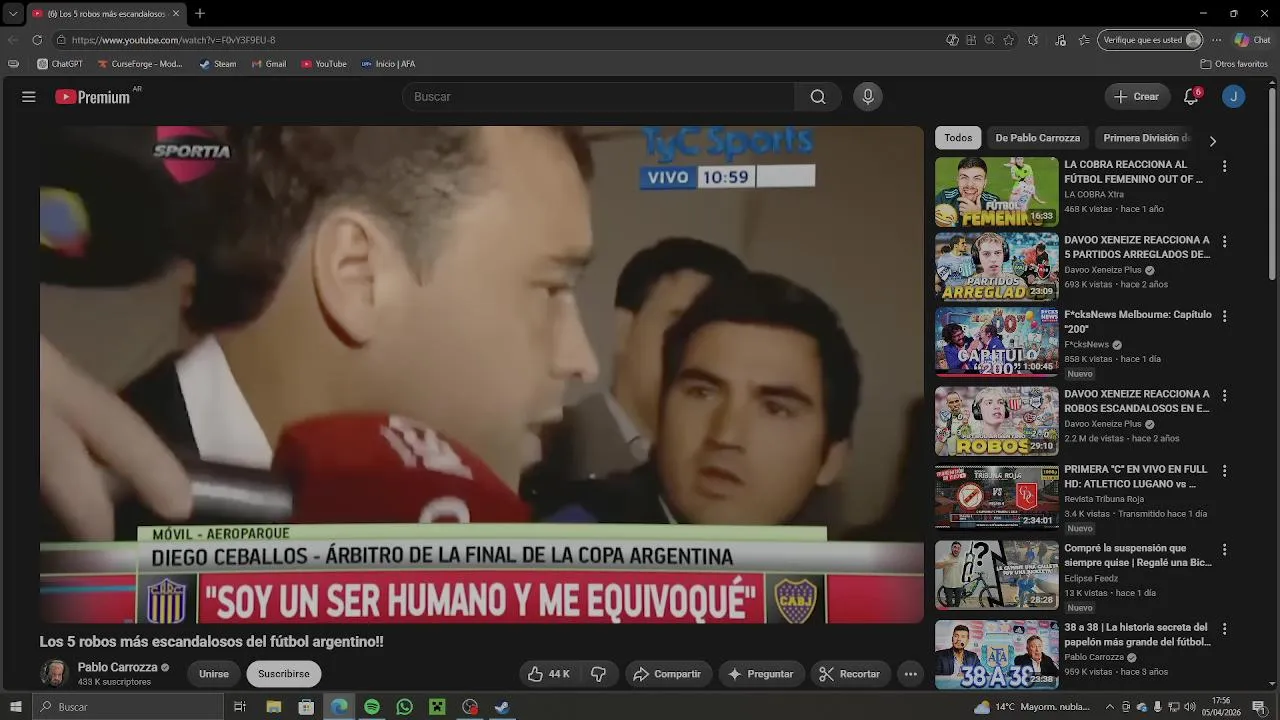The height and width of the screenshot is (720, 1280).
Task: Select De Pablo Carrozza filter chip
Action: [x=1037, y=138]
